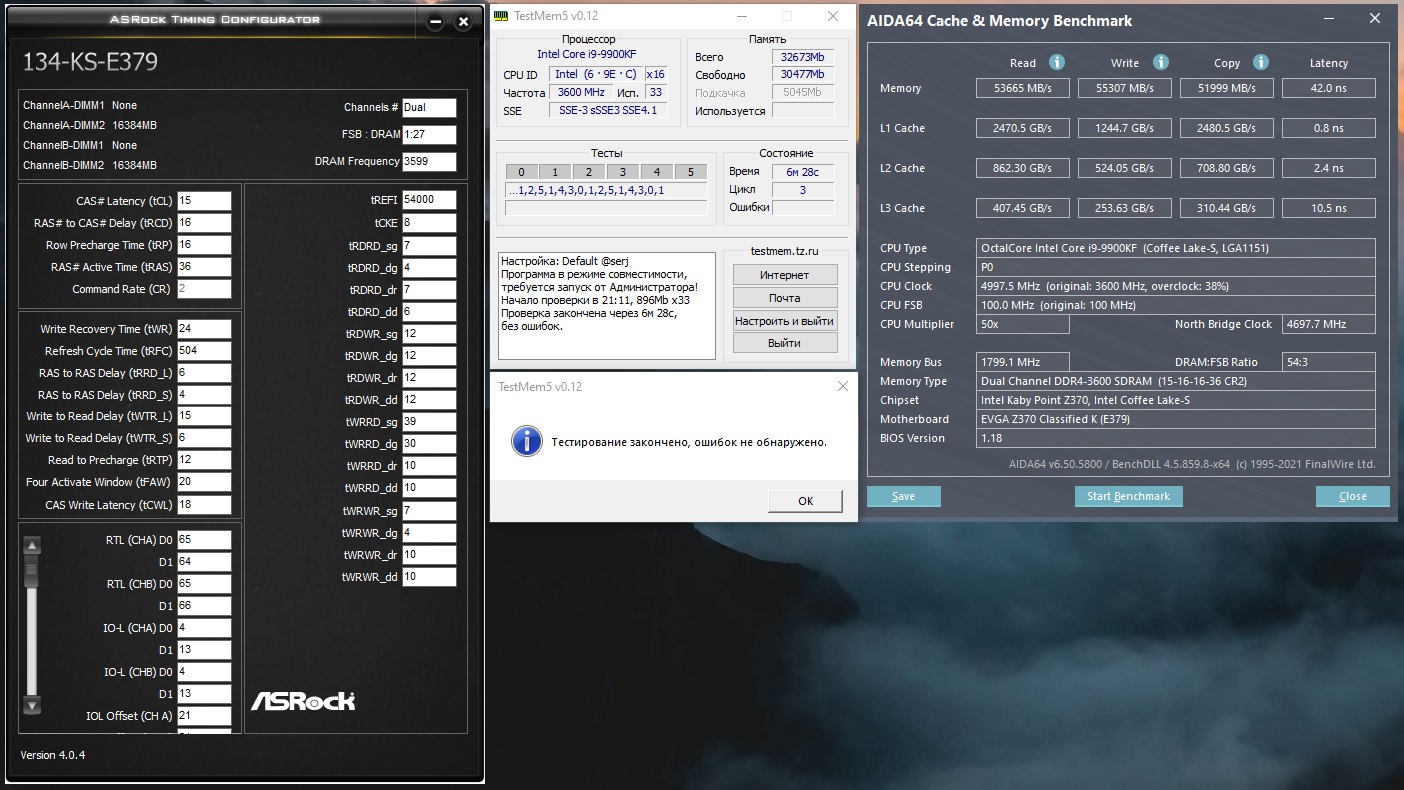Image resolution: width=1404 pixels, height=790 pixels.
Task: Click the CAS Write Latency (tCWL) field
Action: tap(204, 505)
